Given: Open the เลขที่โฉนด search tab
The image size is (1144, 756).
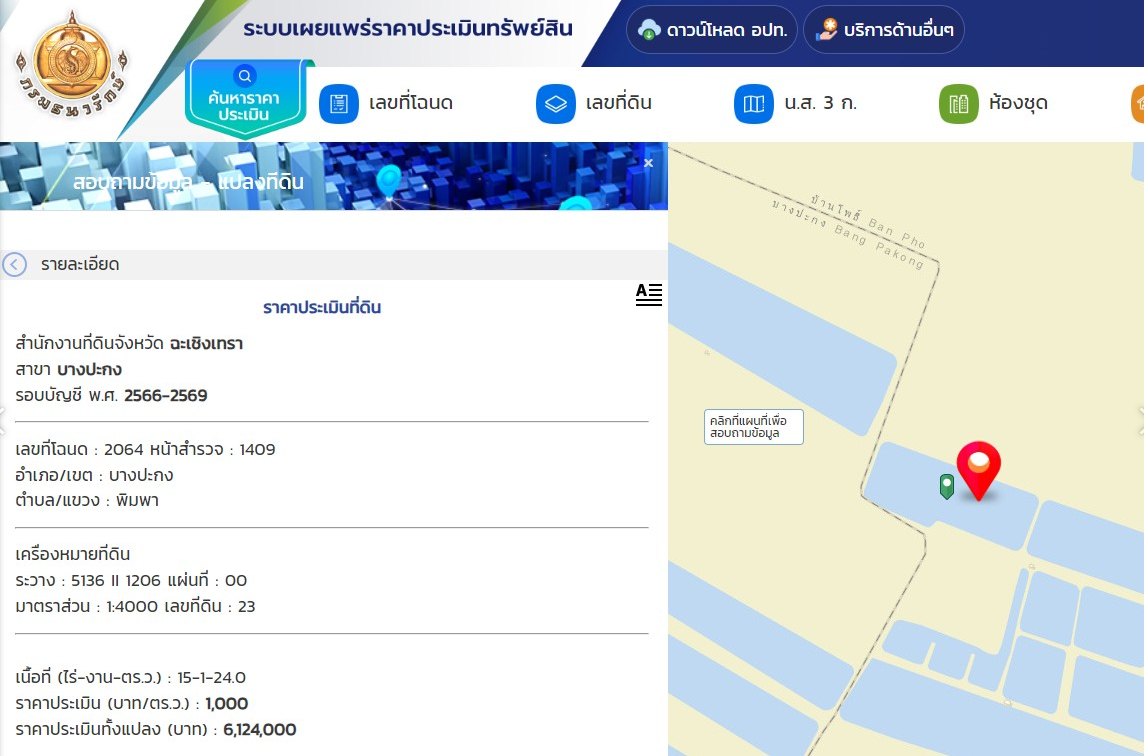Looking at the screenshot, I should pos(387,104).
